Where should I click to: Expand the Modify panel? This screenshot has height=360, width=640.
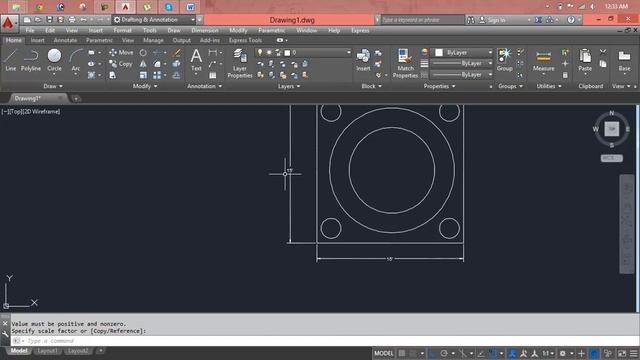tap(145, 86)
